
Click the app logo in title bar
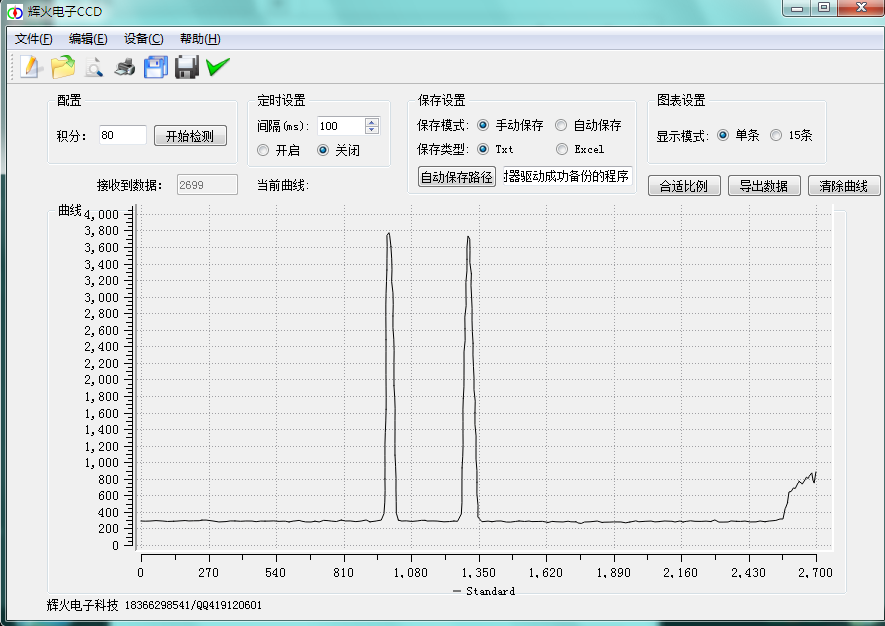click(15, 12)
